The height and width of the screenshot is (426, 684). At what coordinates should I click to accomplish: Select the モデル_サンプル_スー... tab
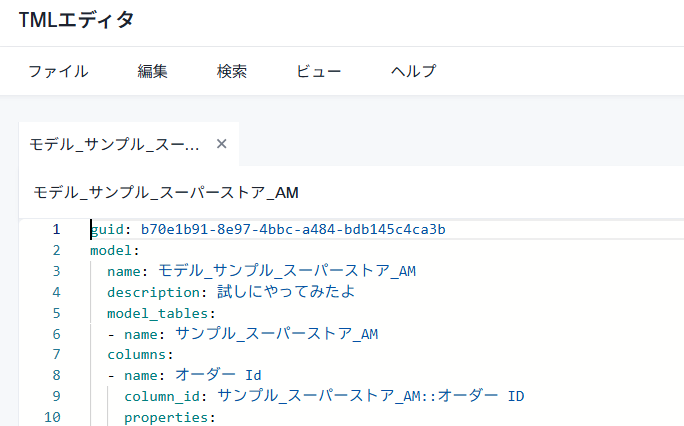[x=114, y=144]
